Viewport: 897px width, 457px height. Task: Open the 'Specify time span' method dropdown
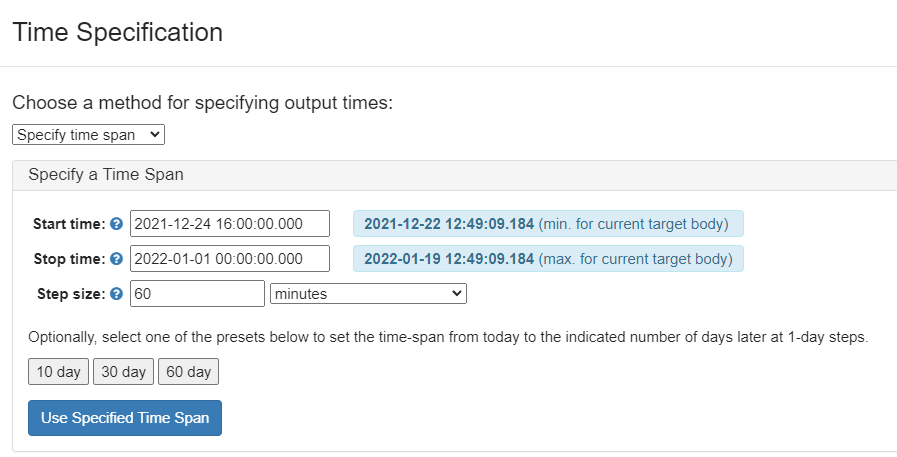pos(88,134)
